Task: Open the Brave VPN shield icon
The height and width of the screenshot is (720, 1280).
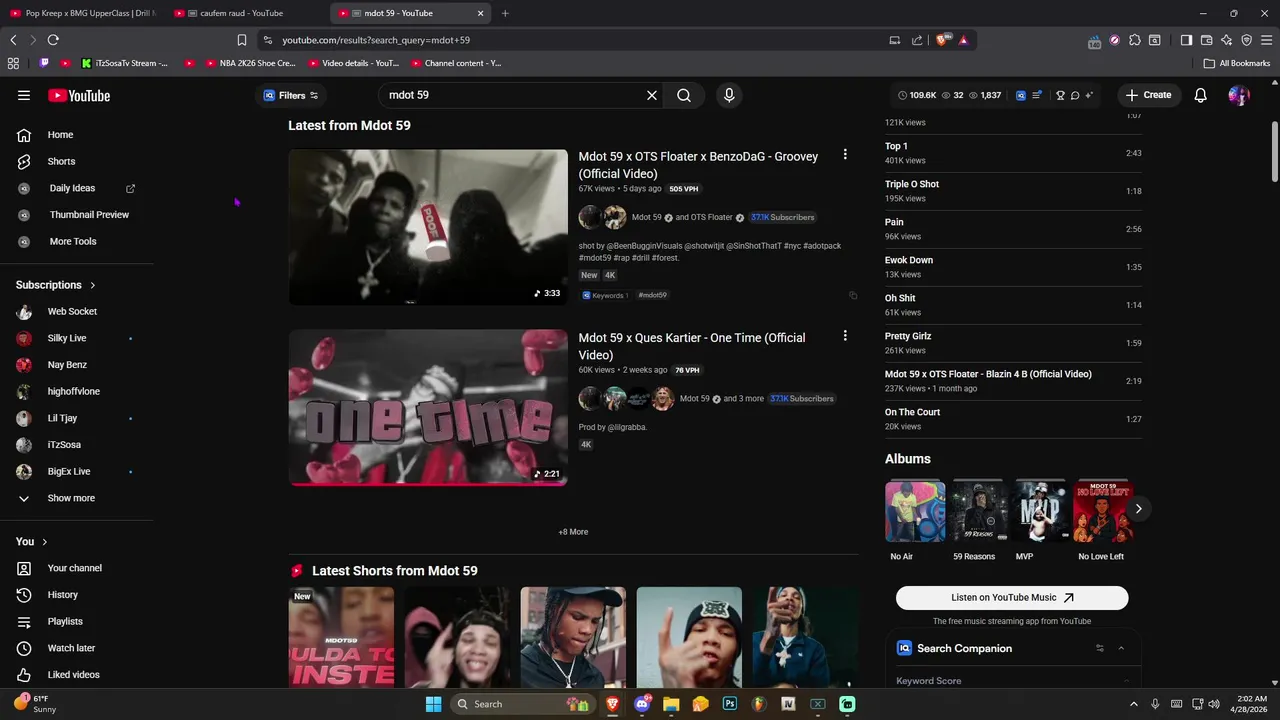Action: (1247, 40)
